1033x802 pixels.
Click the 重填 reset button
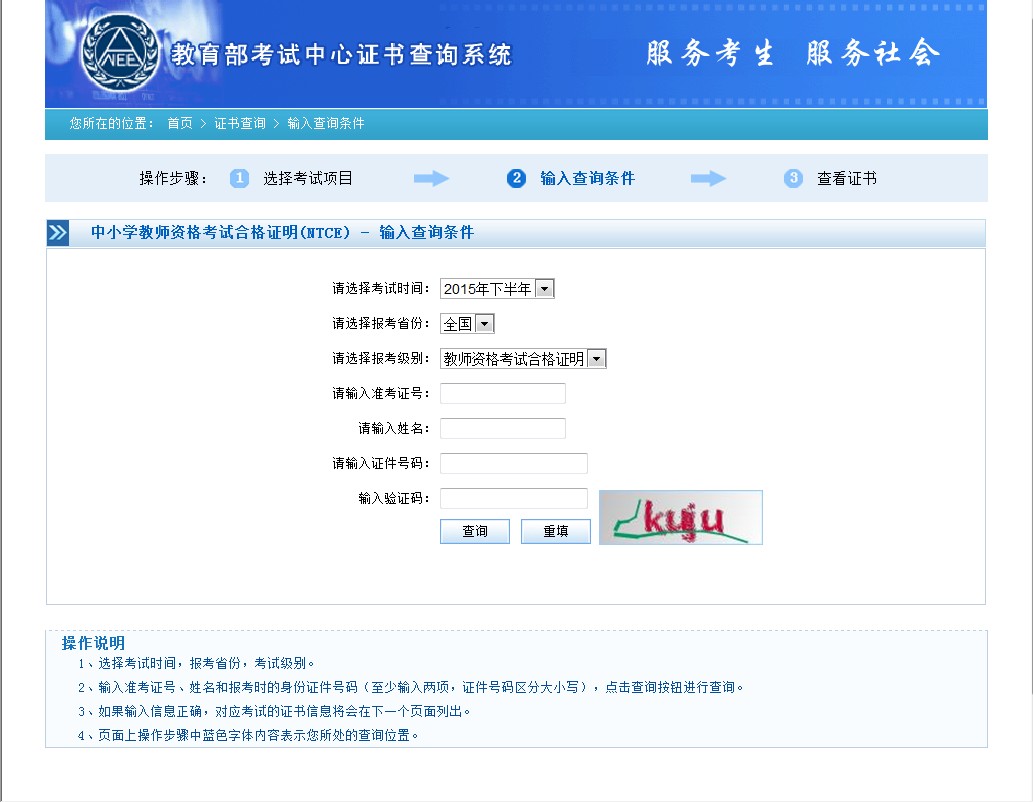pyautogui.click(x=555, y=531)
